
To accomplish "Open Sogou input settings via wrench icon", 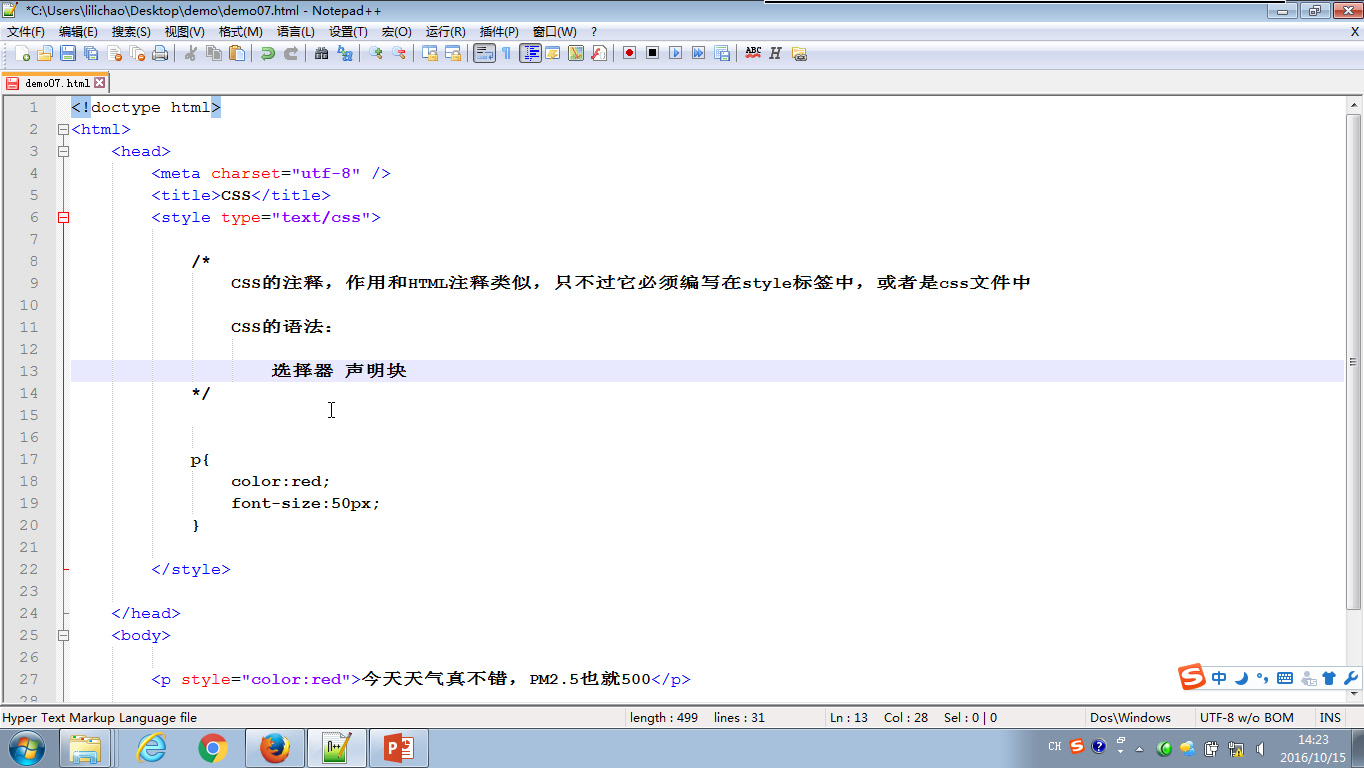I will tap(1351, 677).
